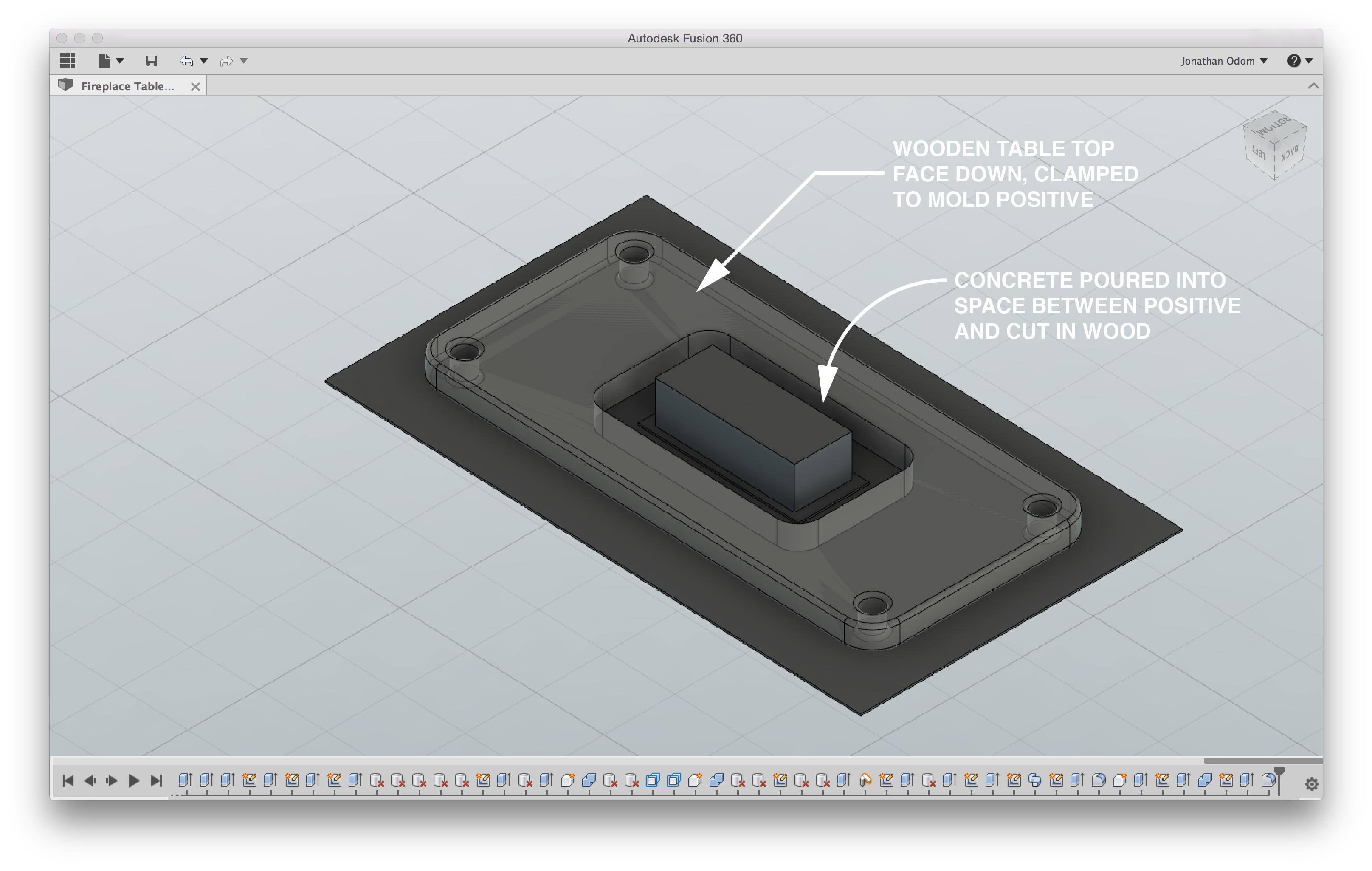
Task: Select the first extrude feature in timeline
Action: coord(185,780)
